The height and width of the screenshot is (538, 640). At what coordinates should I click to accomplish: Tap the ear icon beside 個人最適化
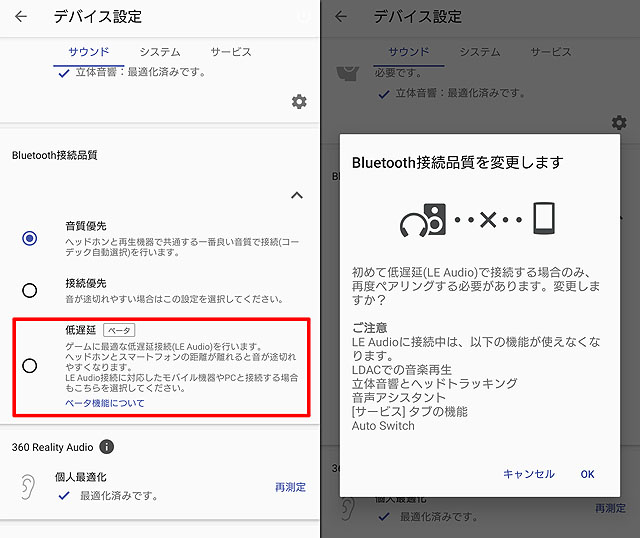coord(27,487)
